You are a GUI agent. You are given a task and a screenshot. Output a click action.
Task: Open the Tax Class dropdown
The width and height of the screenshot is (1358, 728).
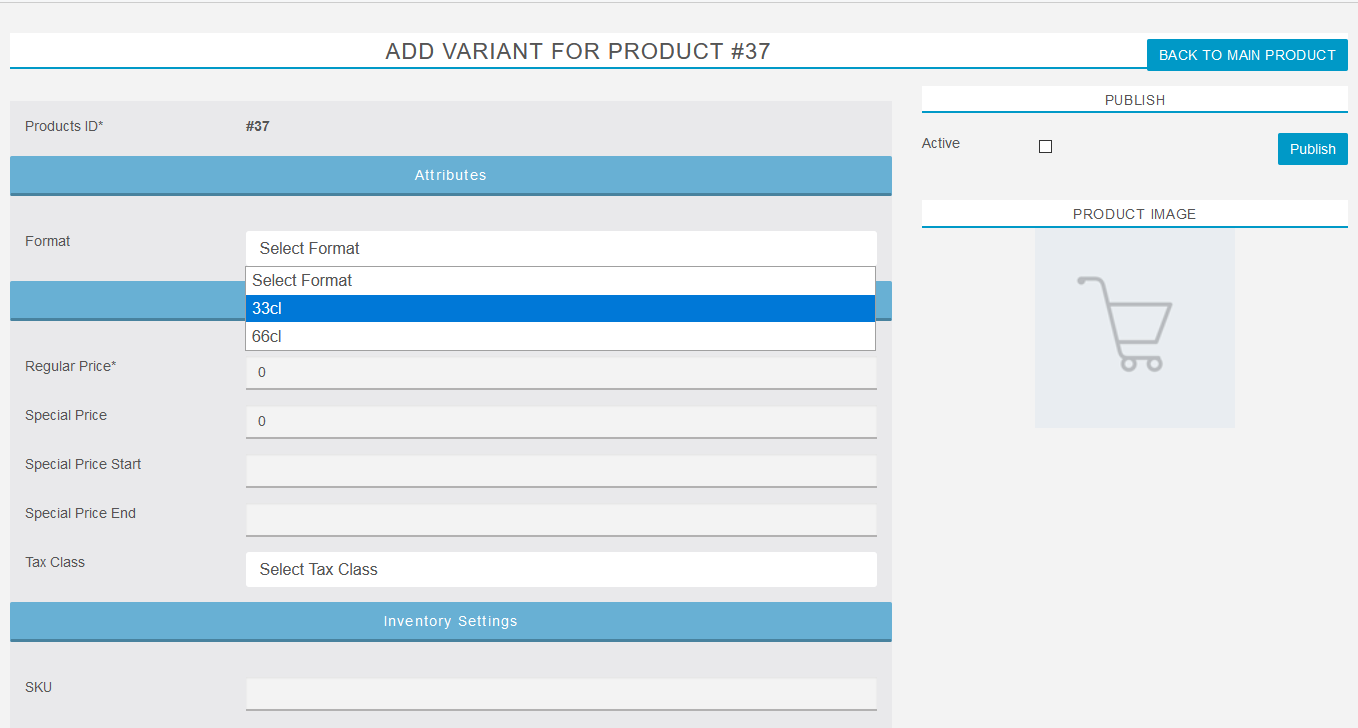point(561,569)
